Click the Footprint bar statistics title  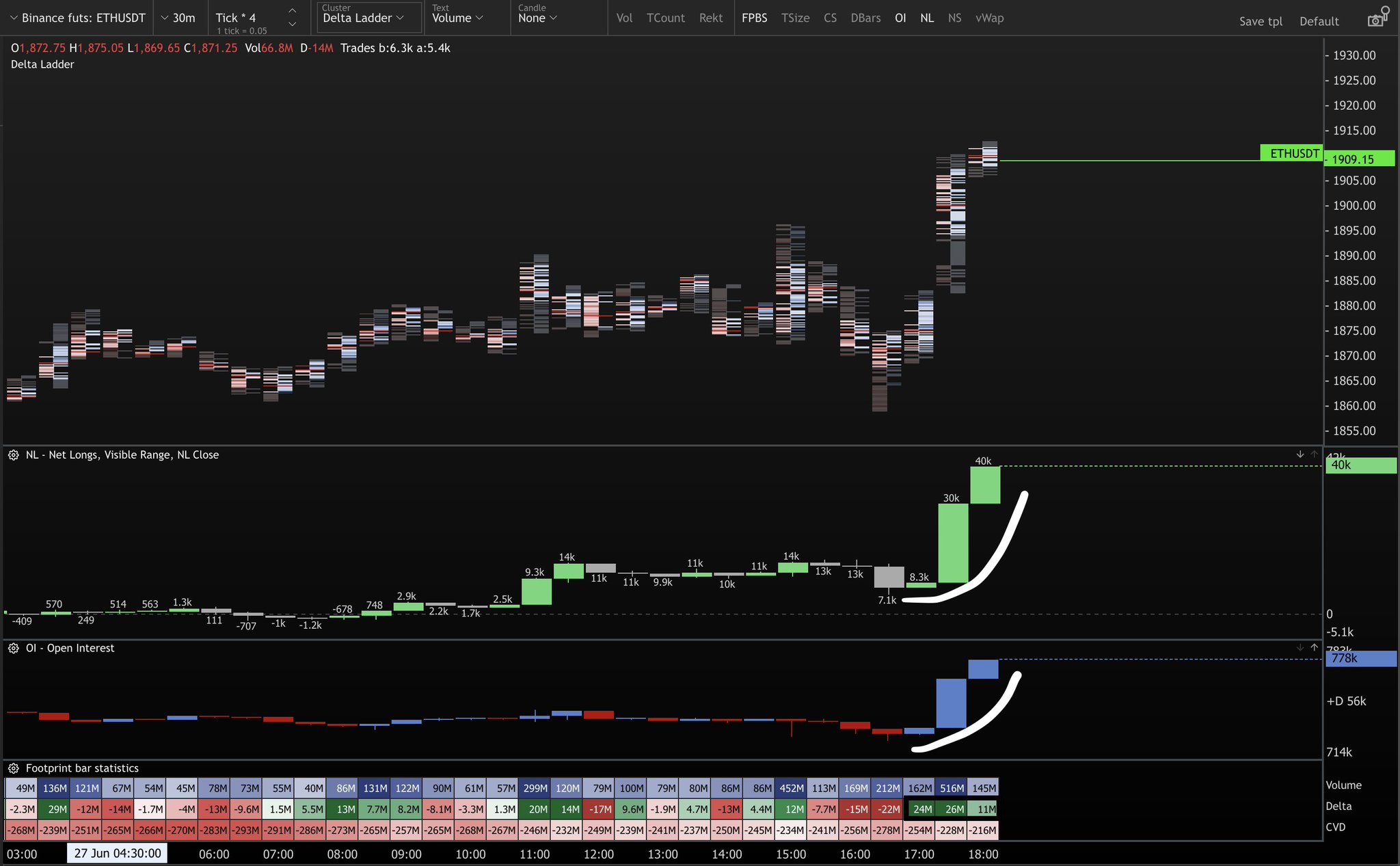click(82, 768)
